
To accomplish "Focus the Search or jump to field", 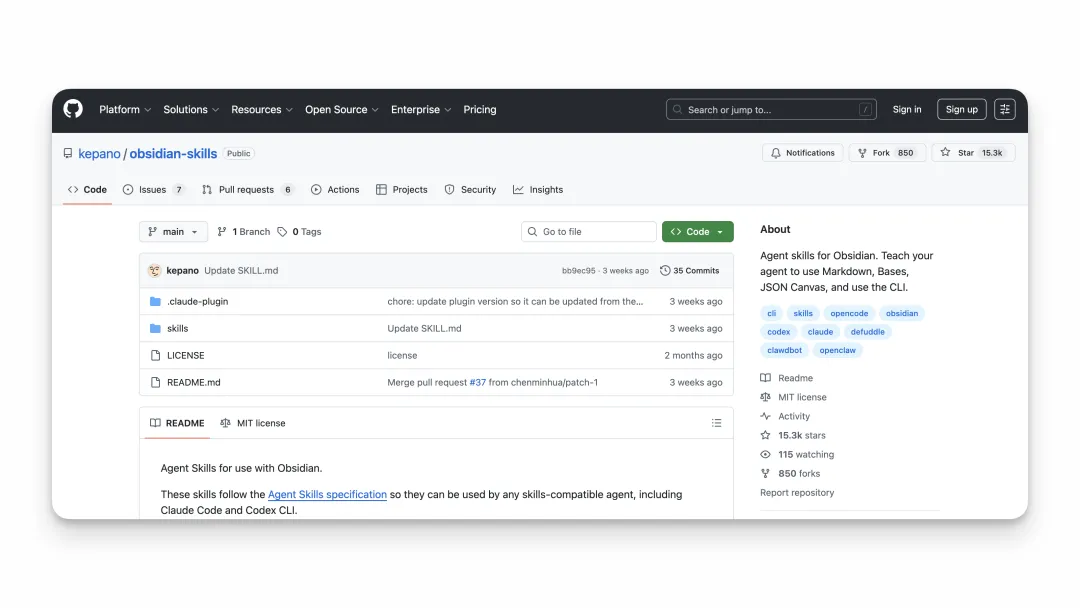I will pyautogui.click(x=771, y=109).
